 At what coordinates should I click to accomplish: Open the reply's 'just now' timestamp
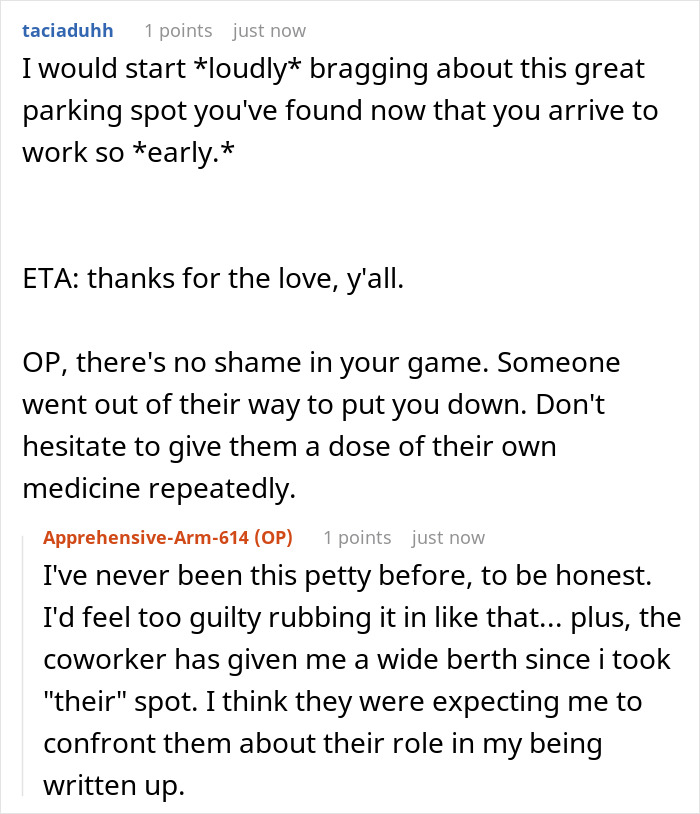click(449, 538)
